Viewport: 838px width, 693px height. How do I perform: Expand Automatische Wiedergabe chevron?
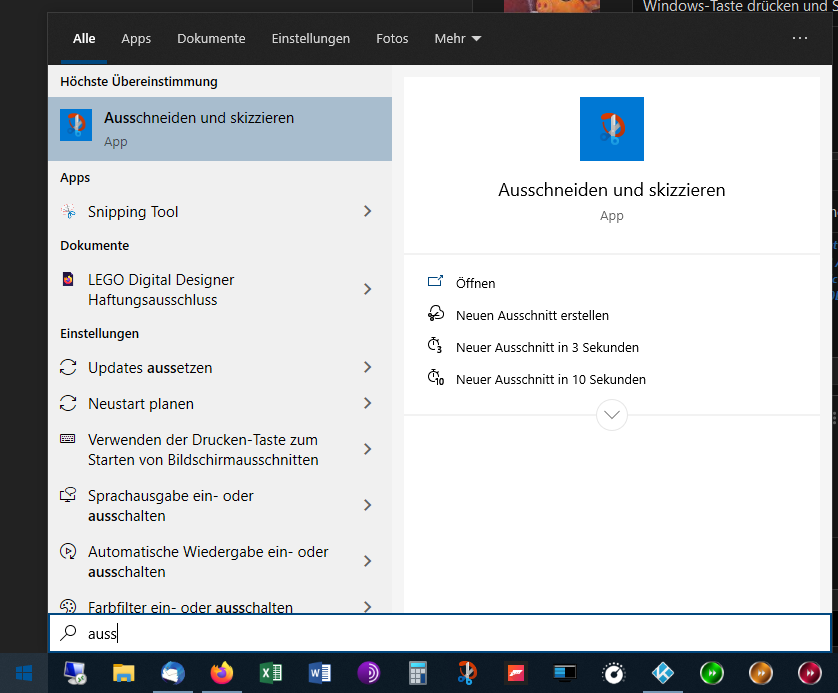pos(368,562)
